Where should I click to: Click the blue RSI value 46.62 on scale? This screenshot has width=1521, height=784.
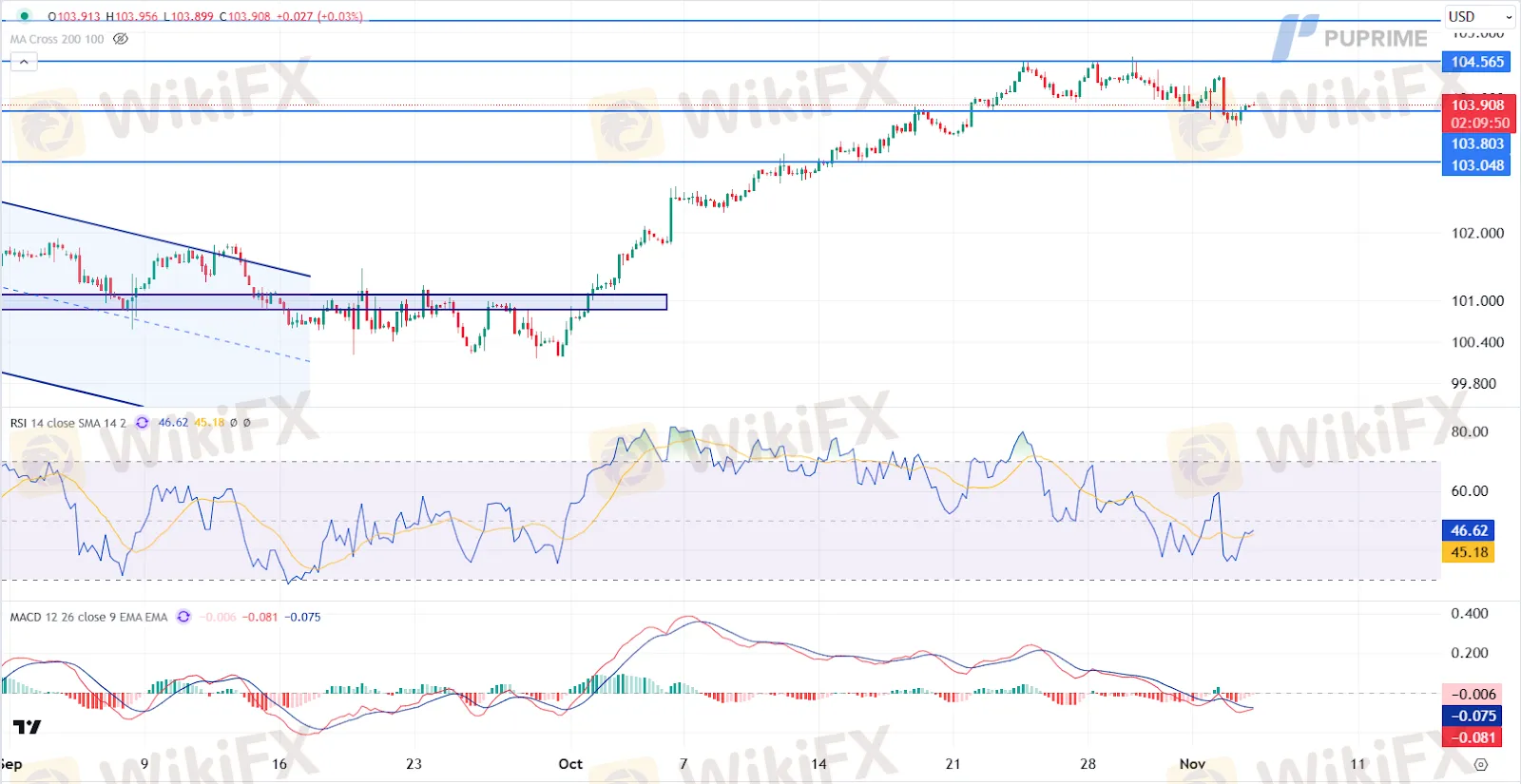pyautogui.click(x=1469, y=530)
